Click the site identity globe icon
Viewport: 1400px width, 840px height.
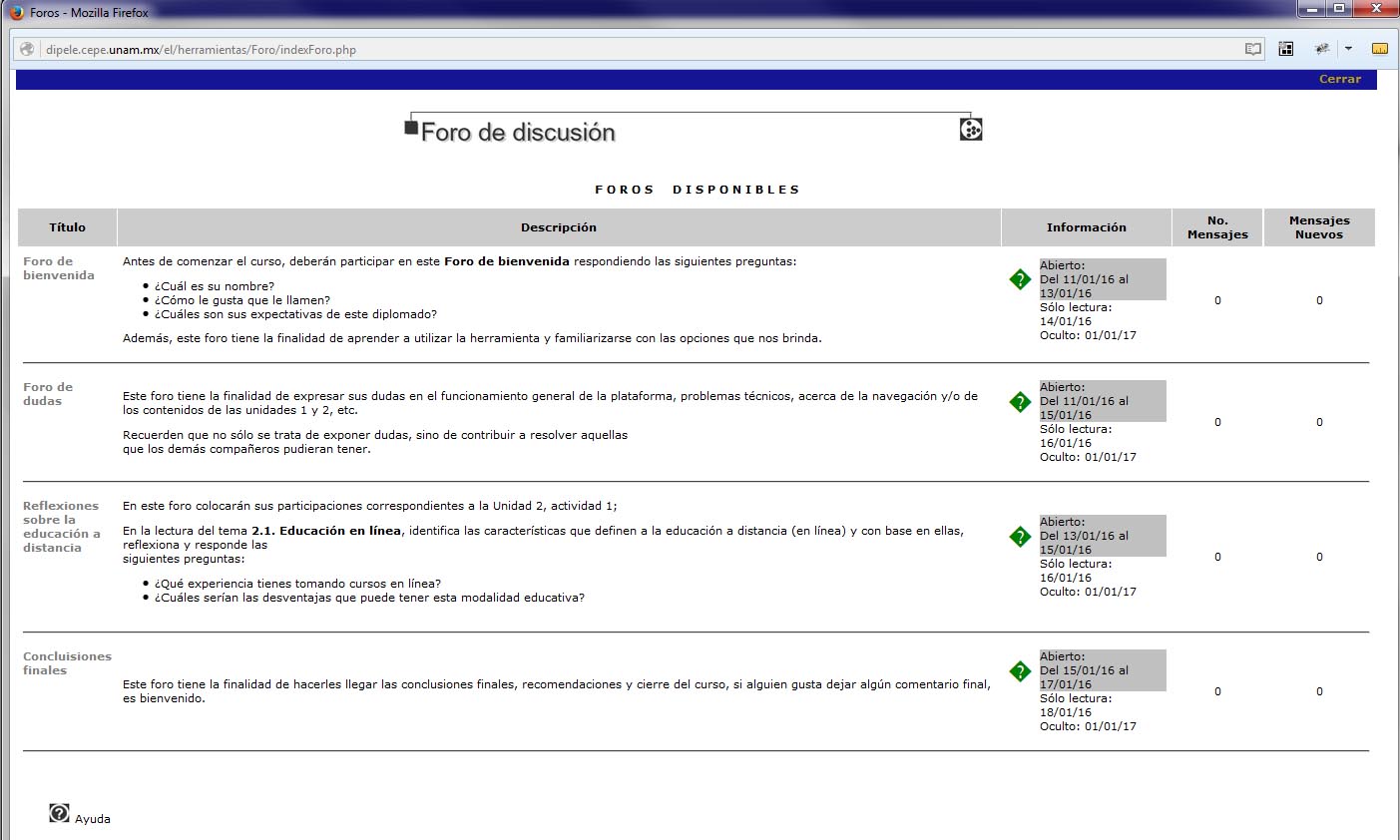pos(27,49)
